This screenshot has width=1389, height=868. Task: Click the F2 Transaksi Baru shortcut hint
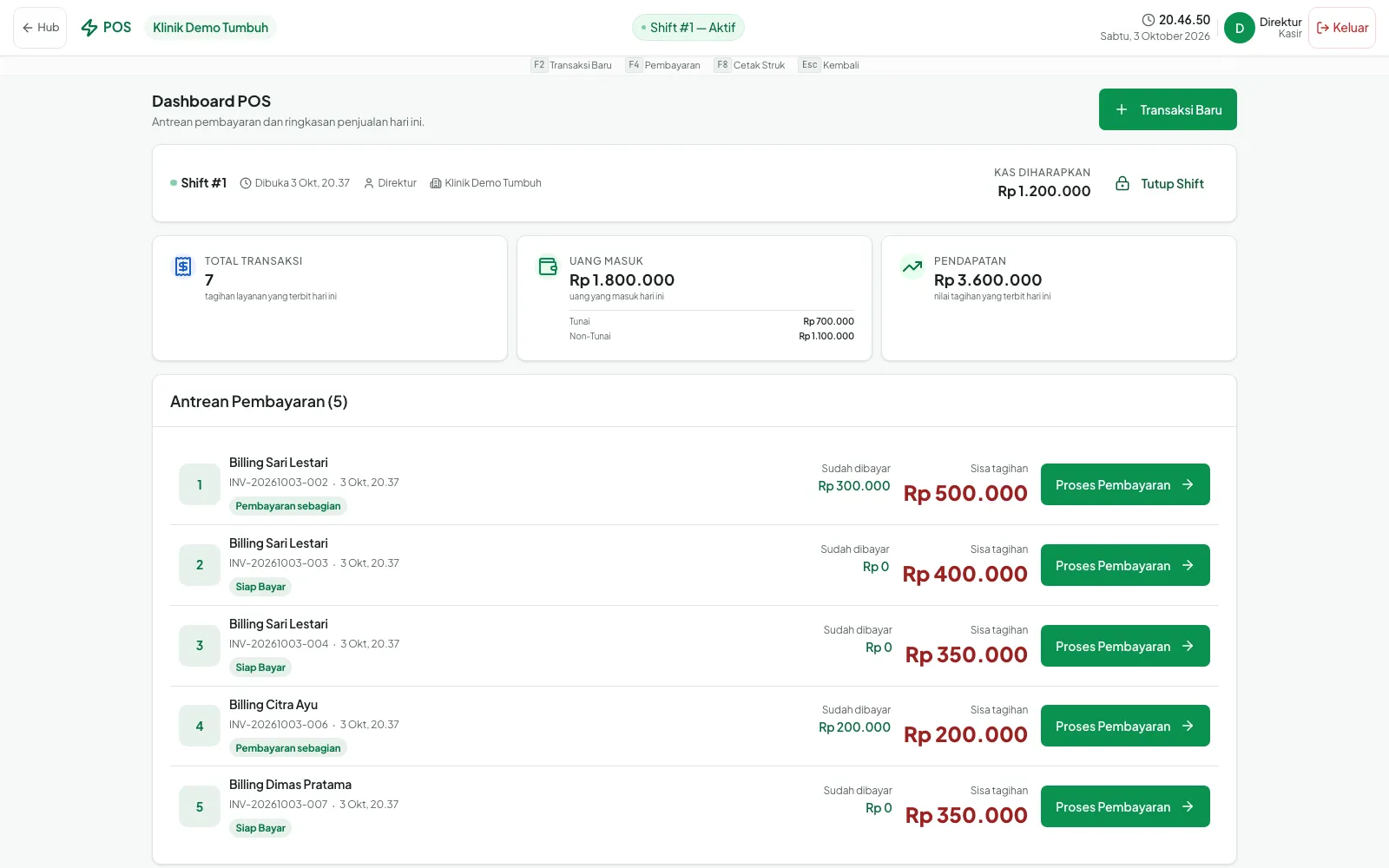pyautogui.click(x=571, y=65)
